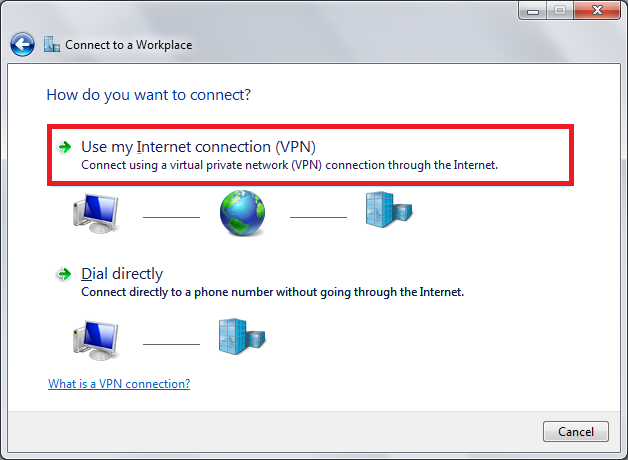Click the disabled maximize button
Image resolution: width=628 pixels, height=460 pixels.
pyautogui.click(x=560, y=10)
